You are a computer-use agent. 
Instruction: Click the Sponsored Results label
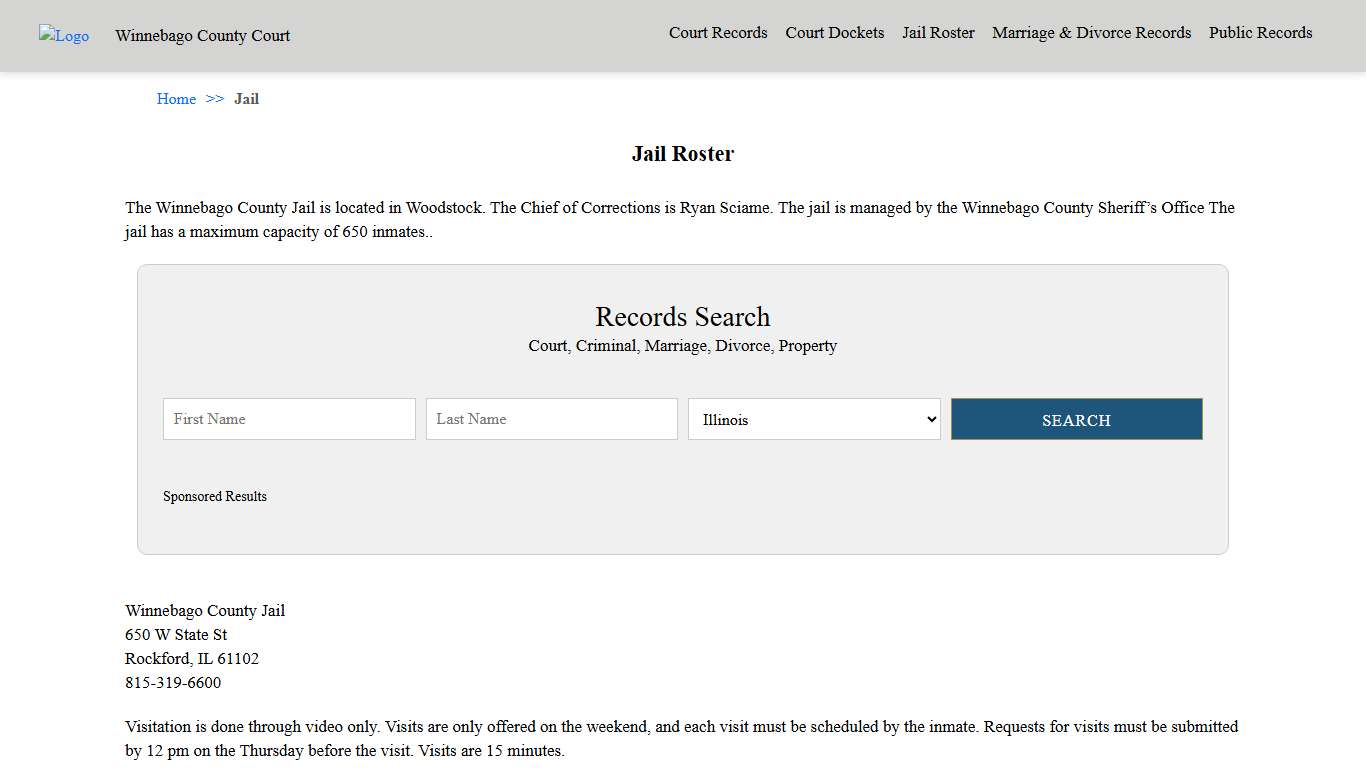214,496
